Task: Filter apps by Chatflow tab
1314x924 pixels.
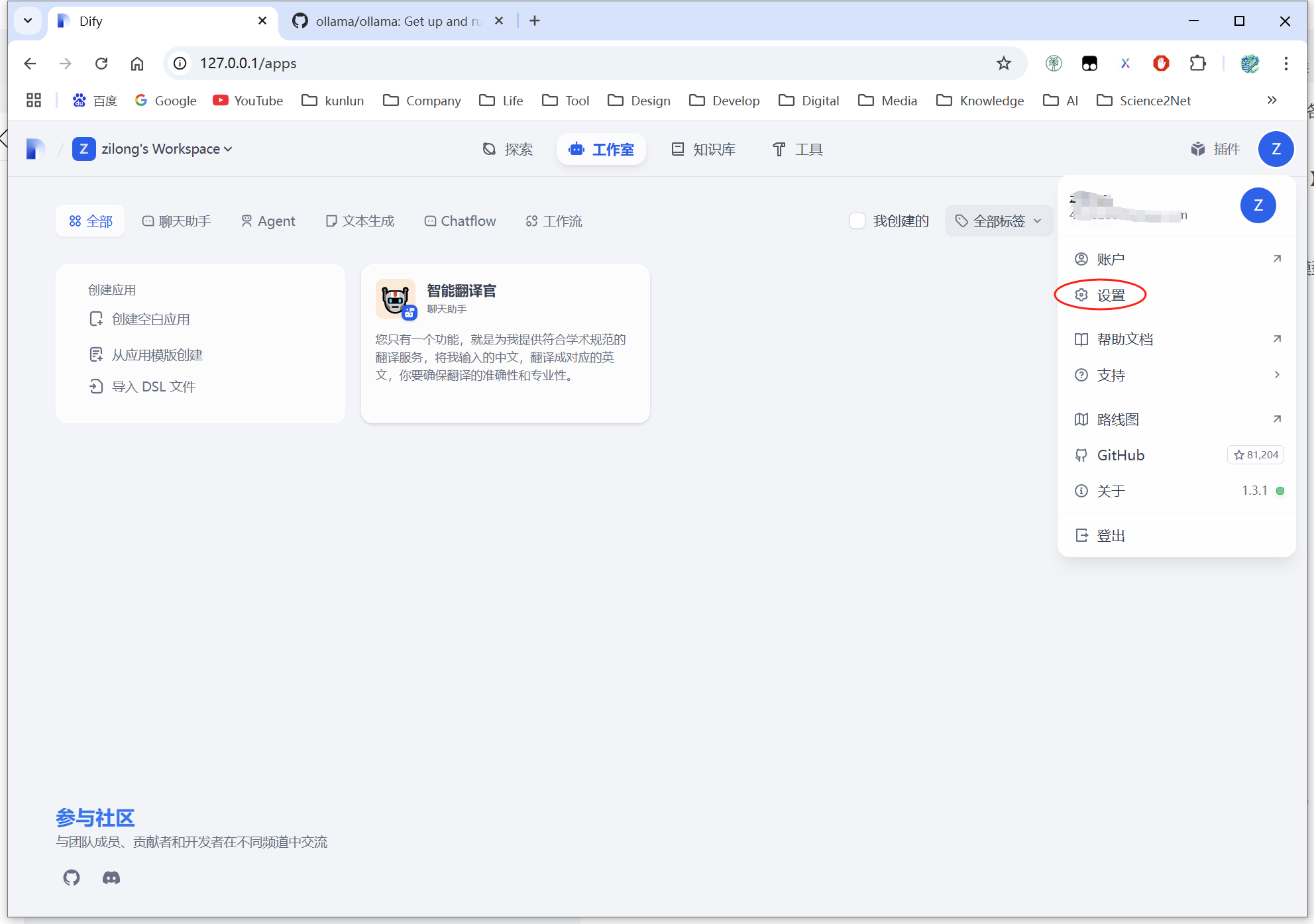Action: 460,221
